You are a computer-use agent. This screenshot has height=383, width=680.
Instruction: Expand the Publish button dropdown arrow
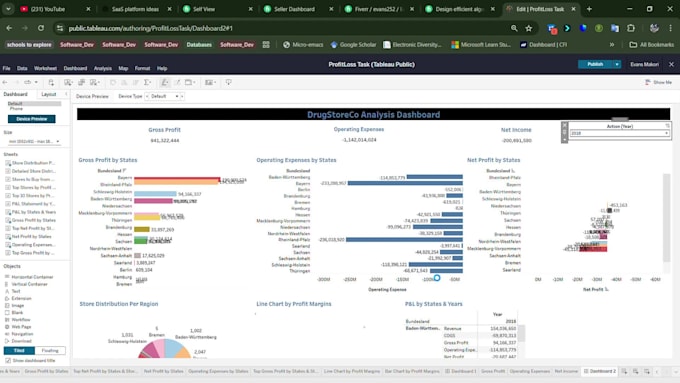point(617,64)
